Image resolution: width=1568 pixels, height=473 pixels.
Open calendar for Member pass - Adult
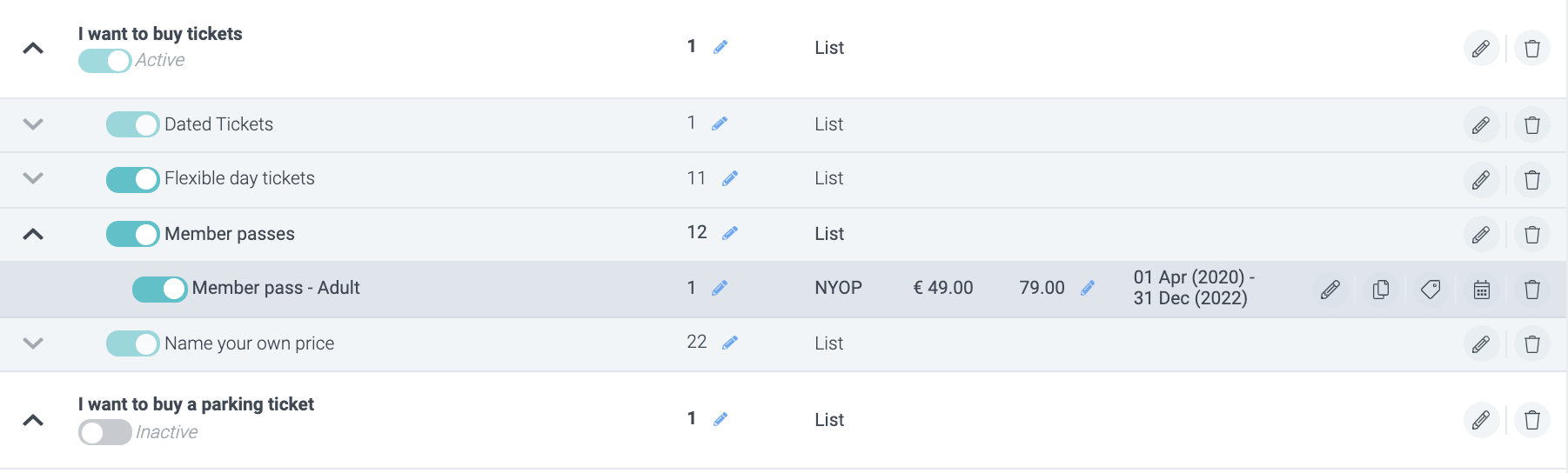[1482, 290]
